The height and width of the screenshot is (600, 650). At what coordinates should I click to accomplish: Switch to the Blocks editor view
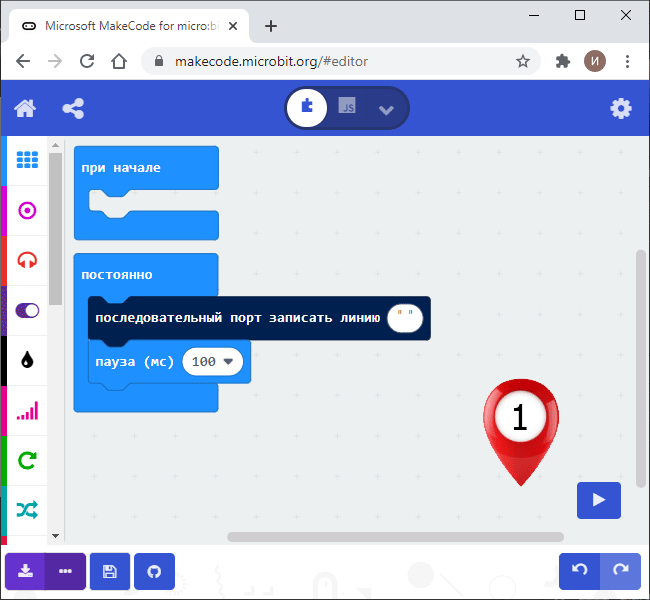pyautogui.click(x=307, y=107)
